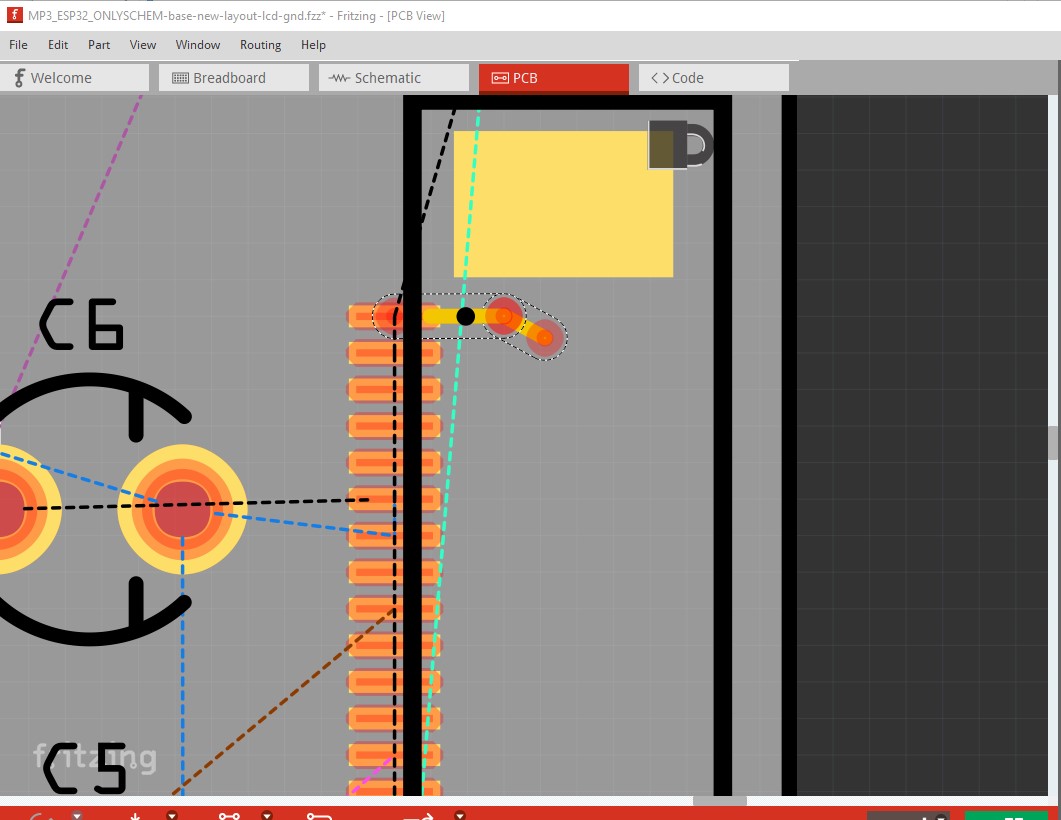Click the Fritzing app icon in title bar
The width and height of the screenshot is (1061, 820).
click(x=14, y=16)
